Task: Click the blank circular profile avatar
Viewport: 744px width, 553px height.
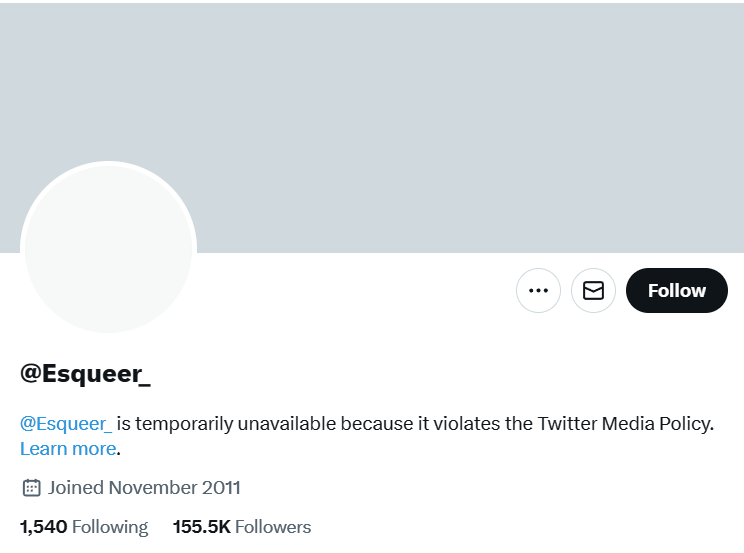Action: tap(108, 249)
